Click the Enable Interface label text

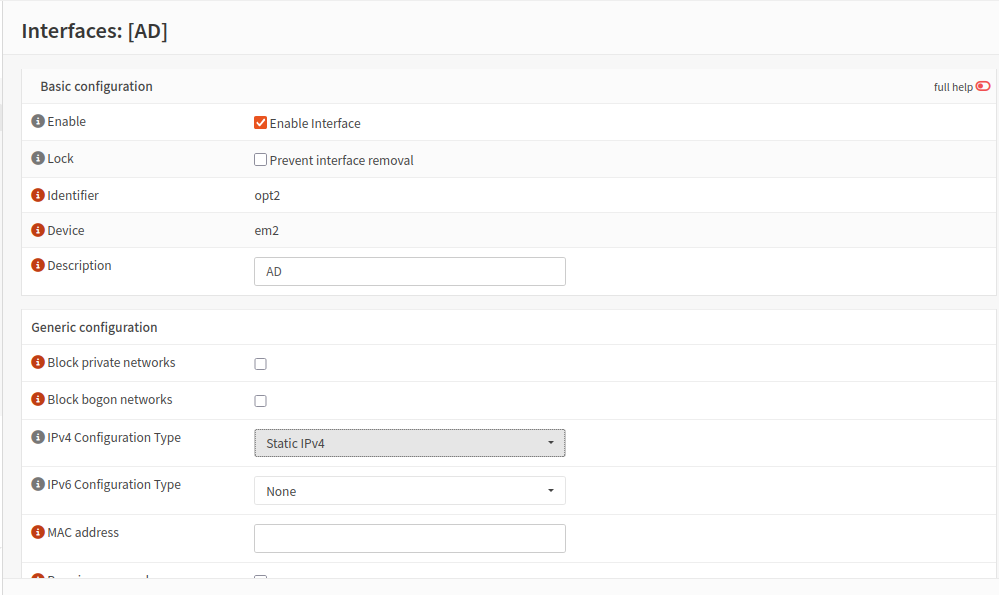click(x=315, y=124)
